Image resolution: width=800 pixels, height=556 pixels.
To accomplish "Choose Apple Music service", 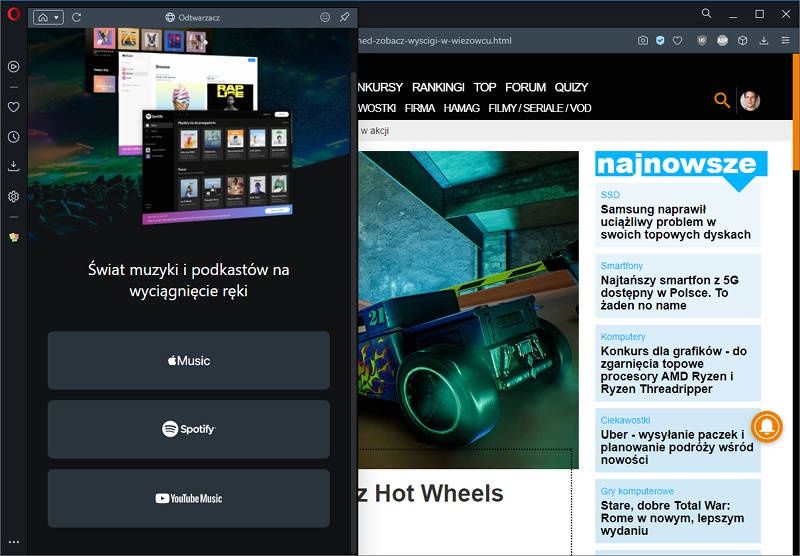I will (189, 361).
